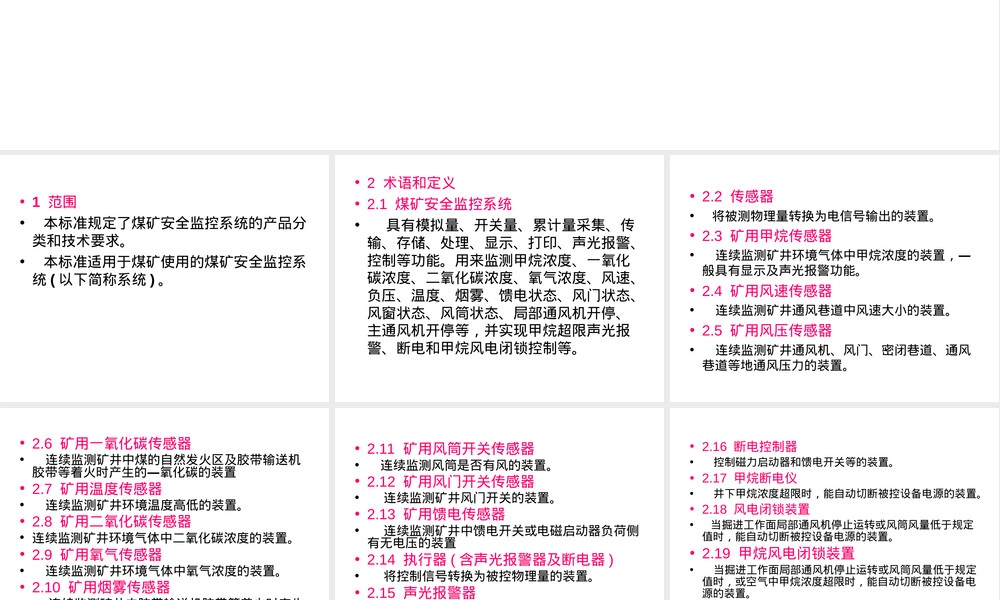Click the definition text below 2.19 甲烷风电闭锁装置
This screenshot has width=1000, height=600.
(x=839, y=582)
